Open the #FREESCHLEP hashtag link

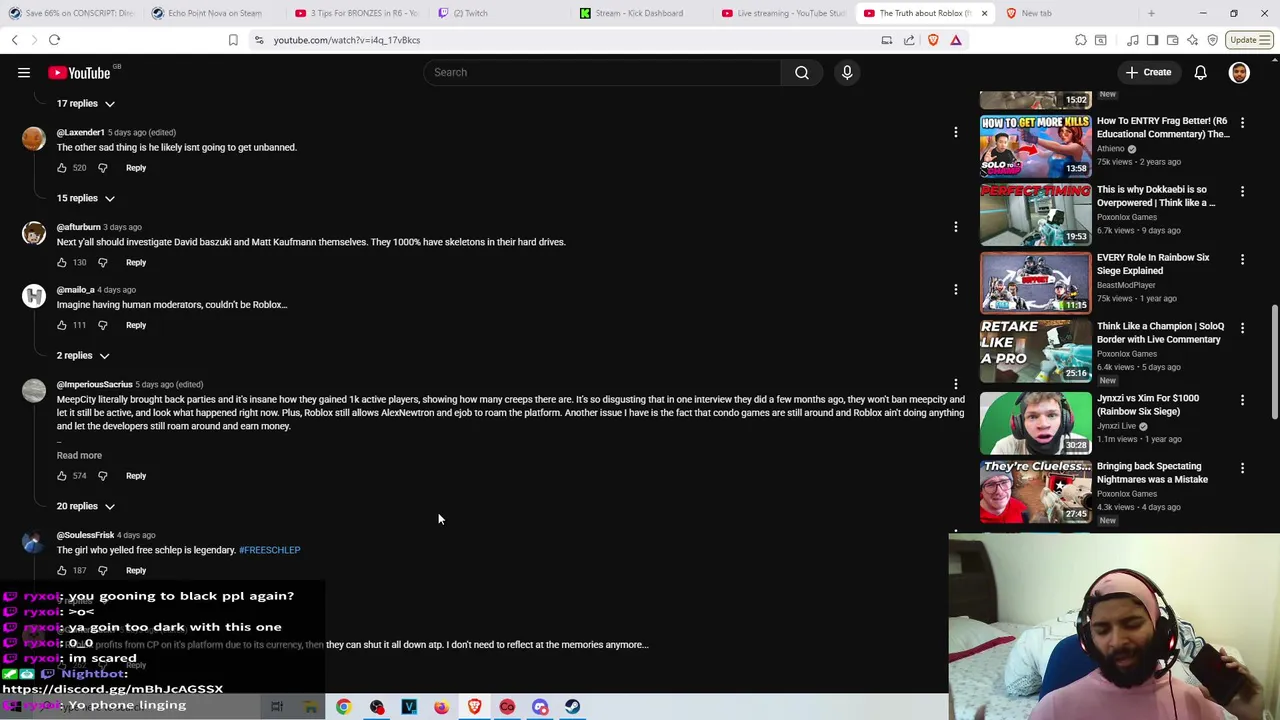[269, 550]
